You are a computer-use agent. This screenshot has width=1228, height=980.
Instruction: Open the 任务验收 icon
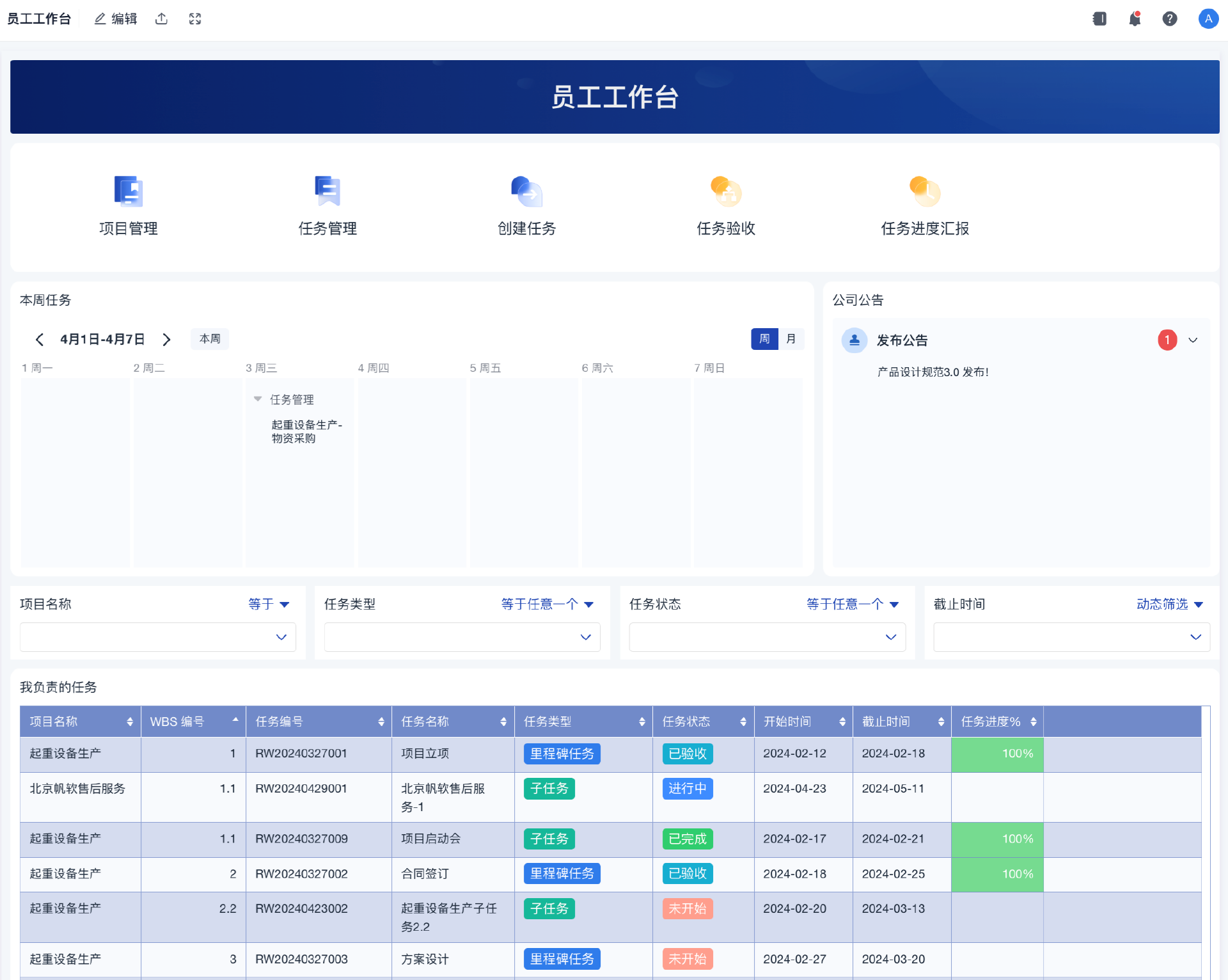[x=726, y=191]
